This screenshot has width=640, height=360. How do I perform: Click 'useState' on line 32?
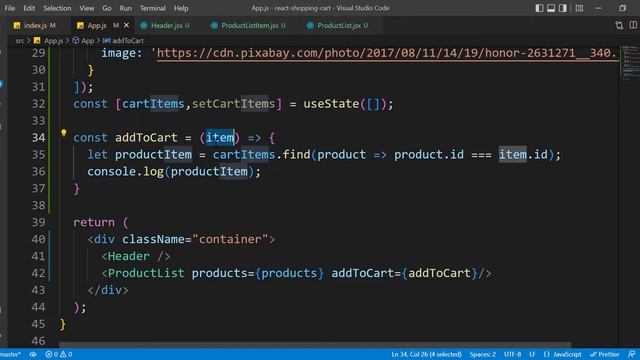pyautogui.click(x=331, y=104)
